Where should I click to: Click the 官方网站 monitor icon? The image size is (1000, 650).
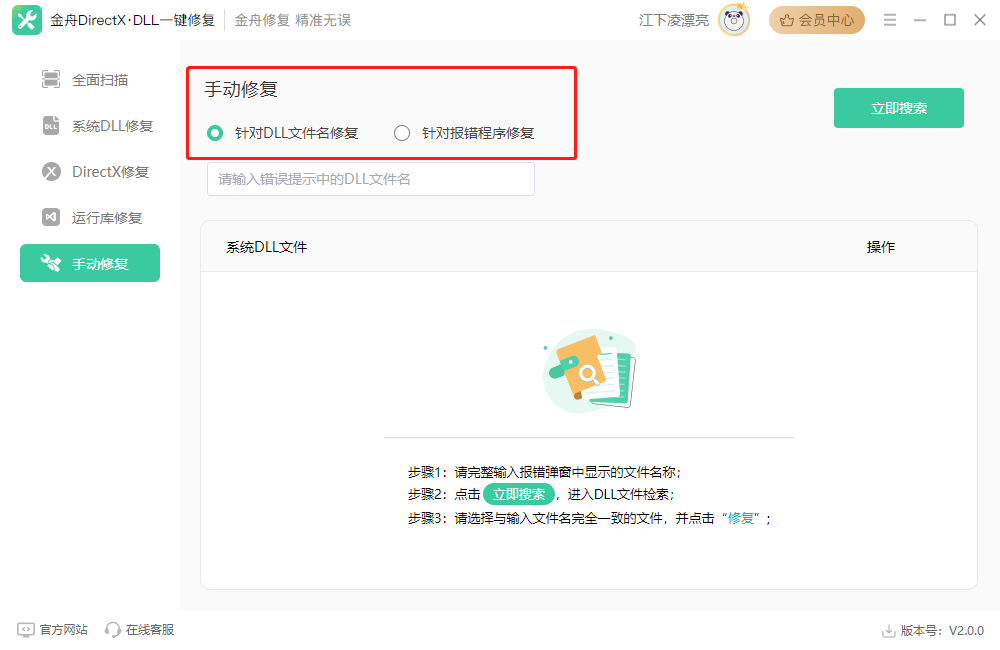(26, 630)
